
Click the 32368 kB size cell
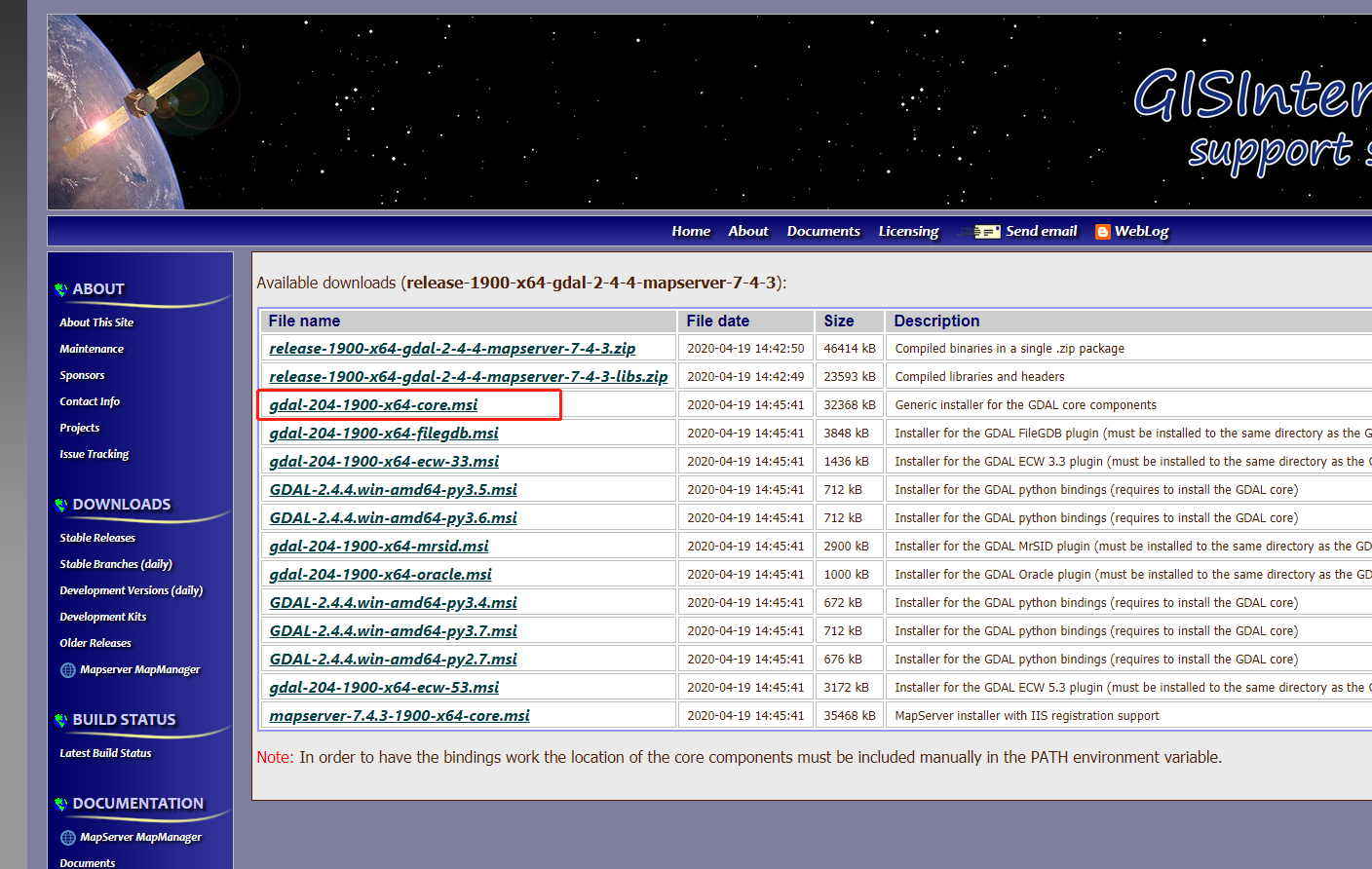(x=850, y=404)
